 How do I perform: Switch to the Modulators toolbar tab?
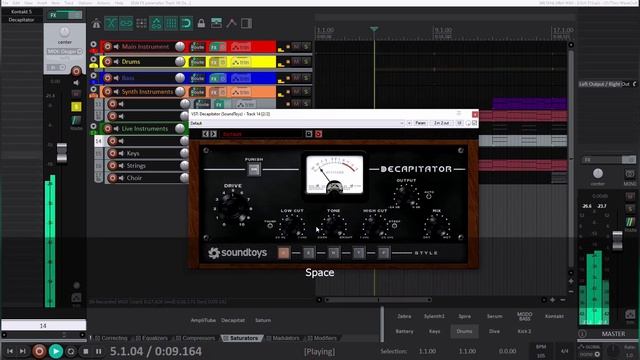(x=282, y=338)
